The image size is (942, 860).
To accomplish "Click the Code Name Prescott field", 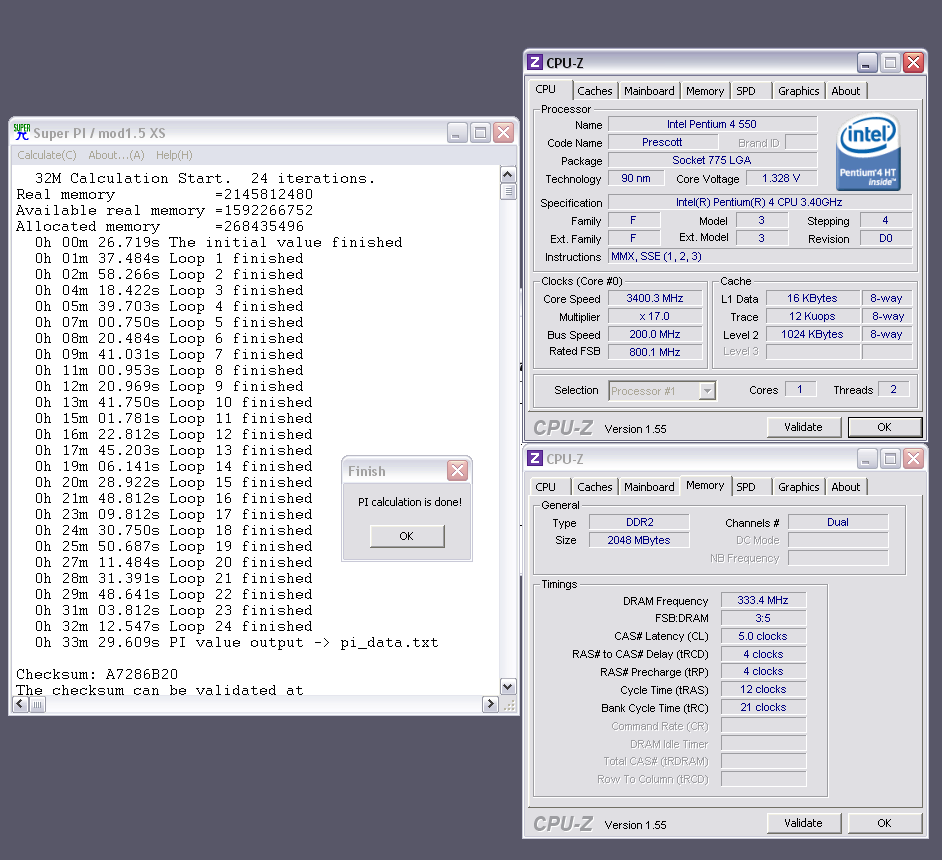I will [662, 142].
